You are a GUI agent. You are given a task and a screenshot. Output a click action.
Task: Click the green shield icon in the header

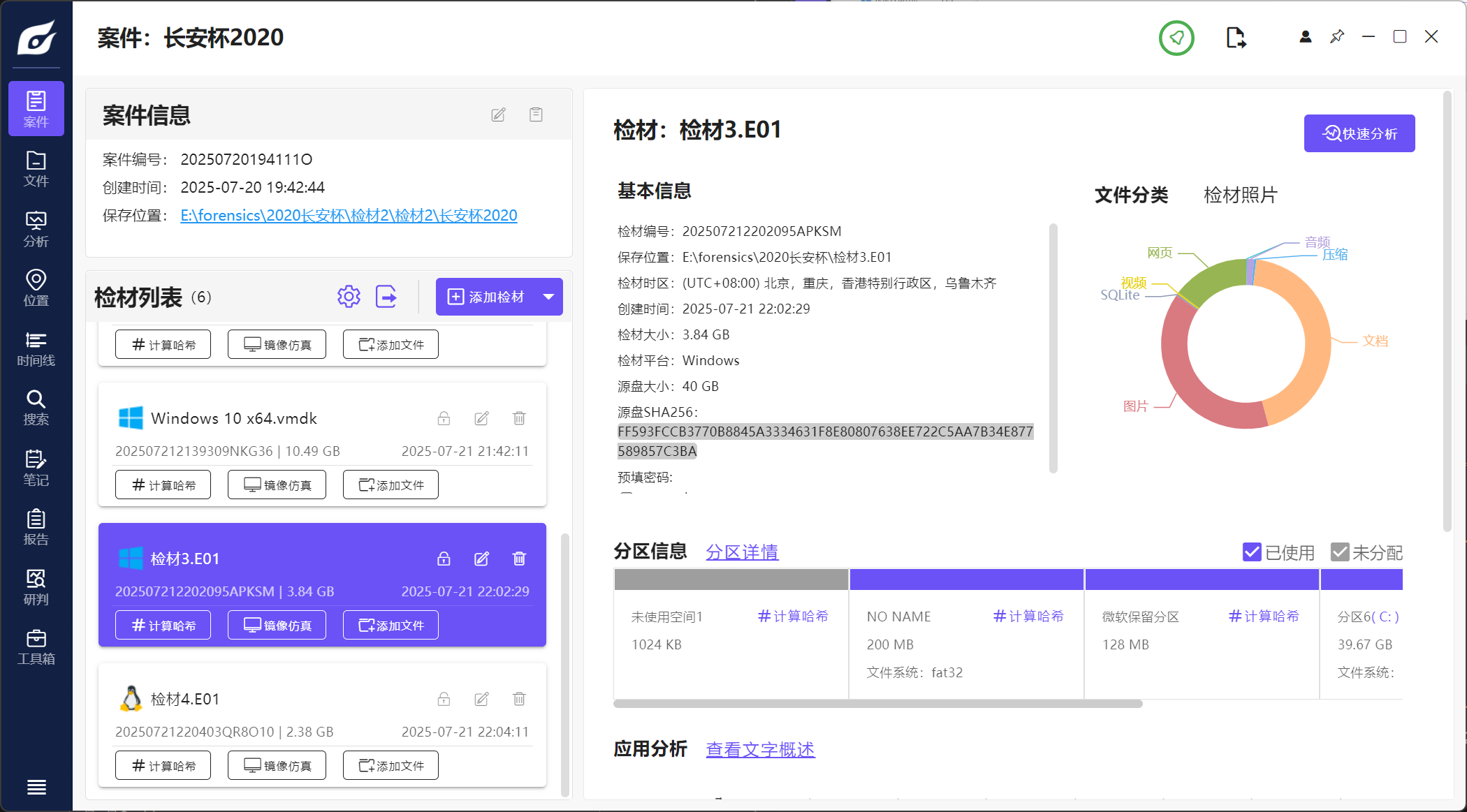(1176, 38)
